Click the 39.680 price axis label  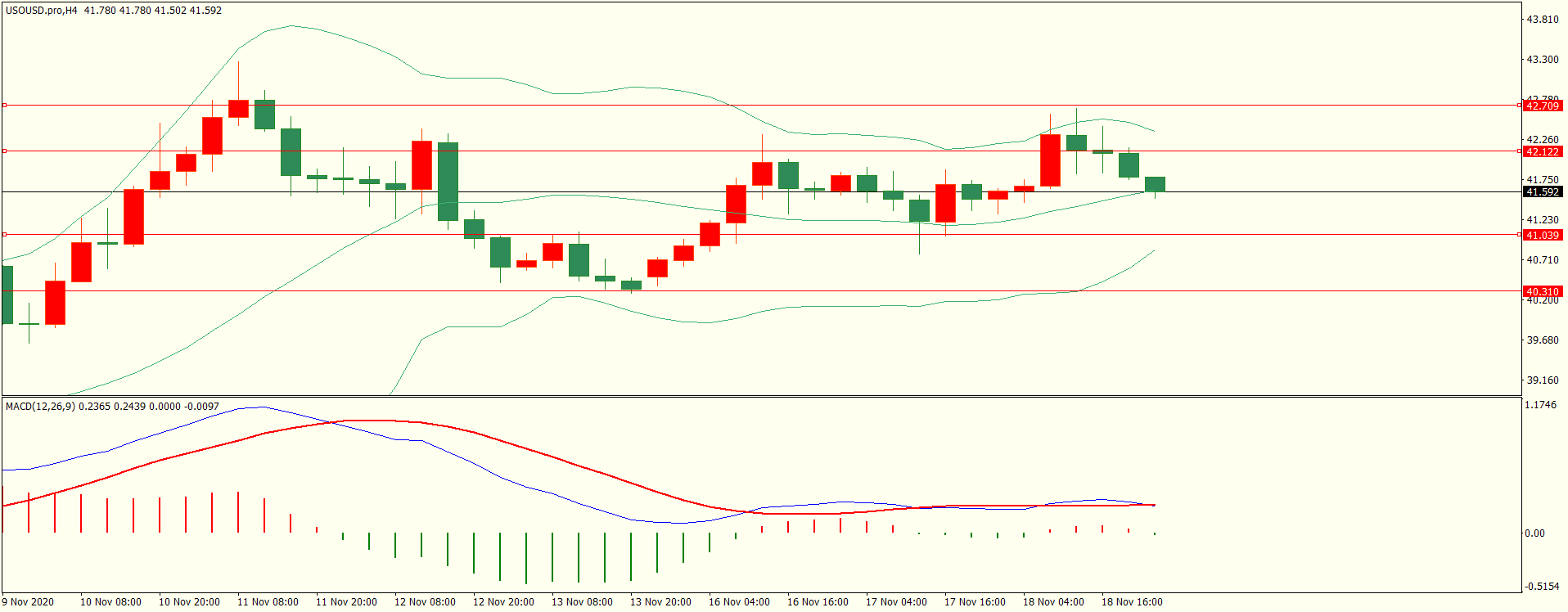pos(1543,340)
